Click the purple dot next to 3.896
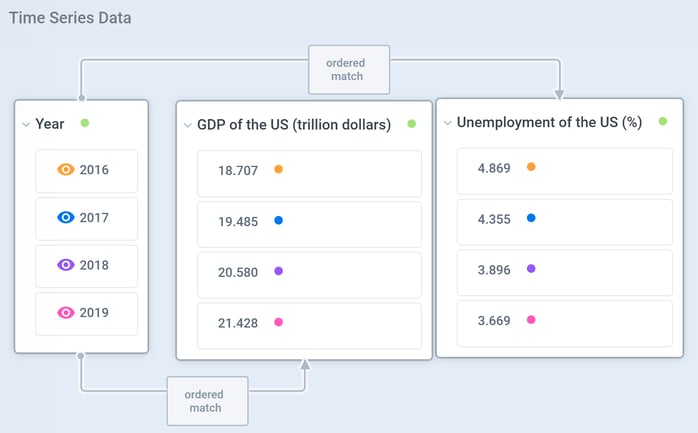 531,269
